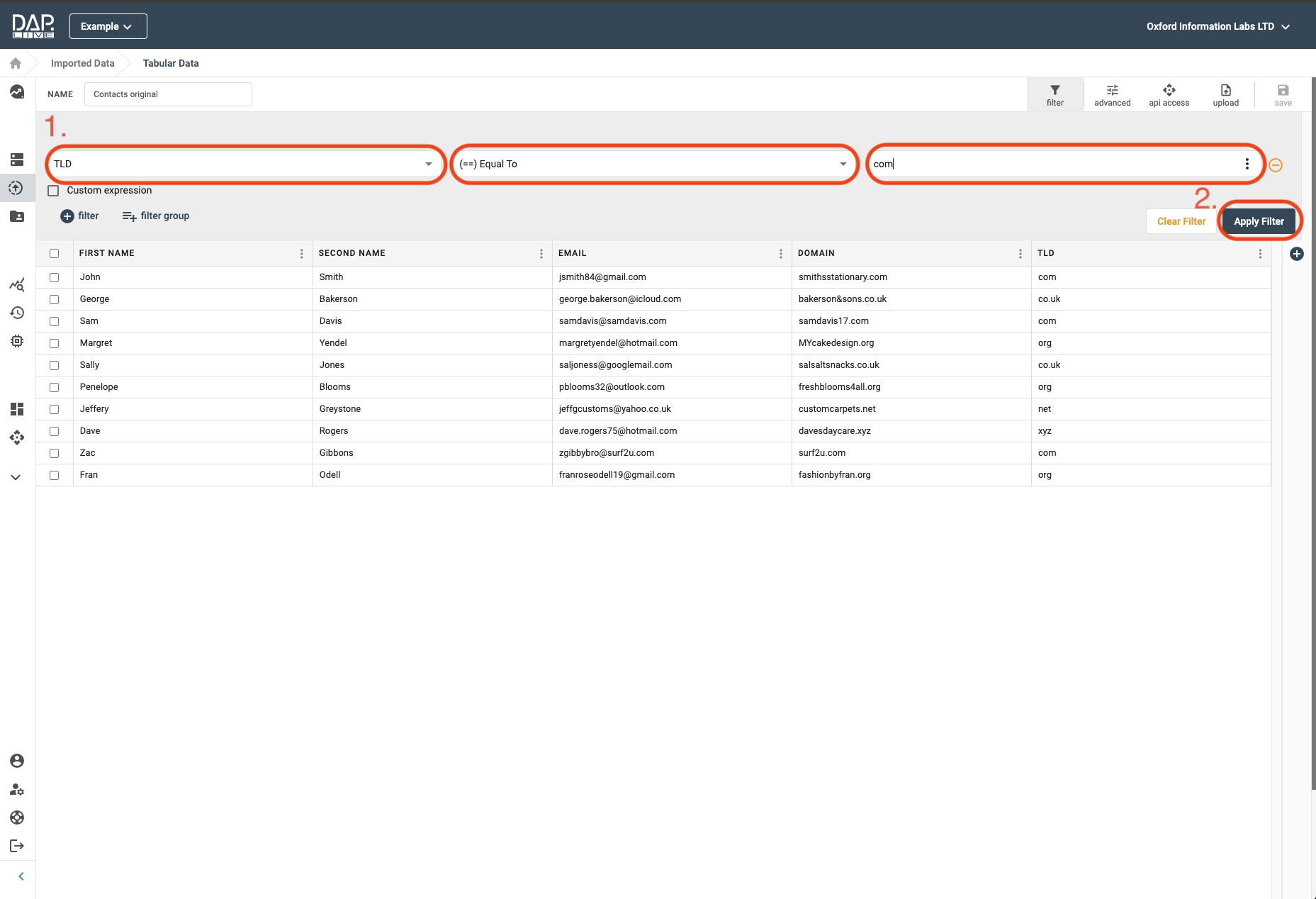
Task: Remove filter row with orange minus icon
Action: [1276, 165]
